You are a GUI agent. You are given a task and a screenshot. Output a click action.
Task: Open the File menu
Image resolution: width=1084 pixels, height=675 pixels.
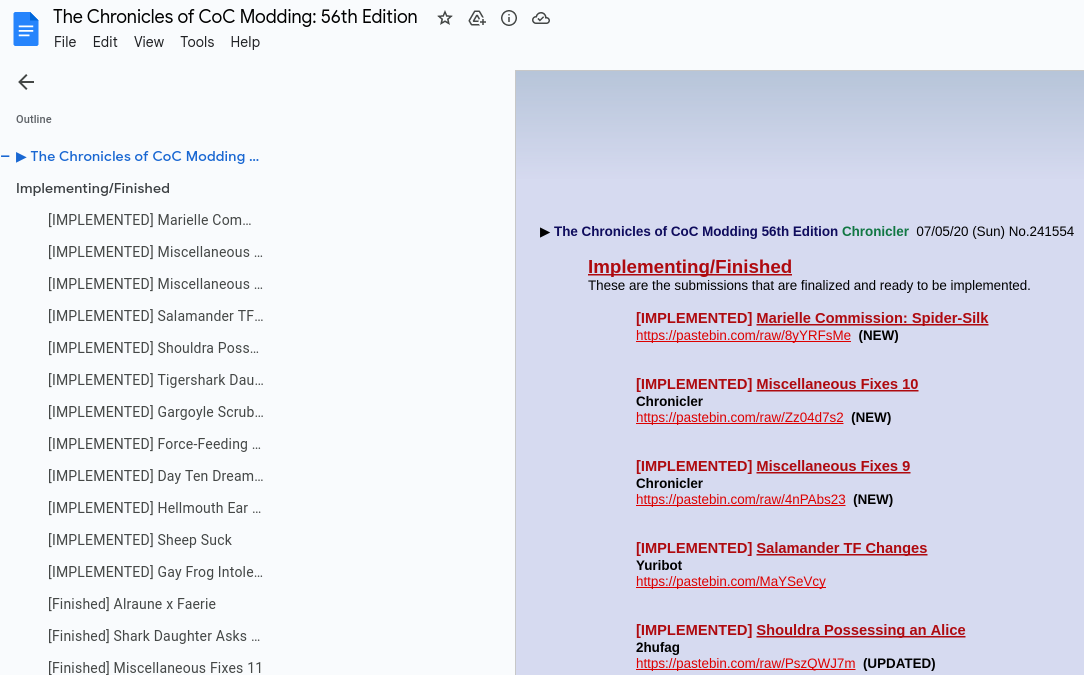[65, 42]
